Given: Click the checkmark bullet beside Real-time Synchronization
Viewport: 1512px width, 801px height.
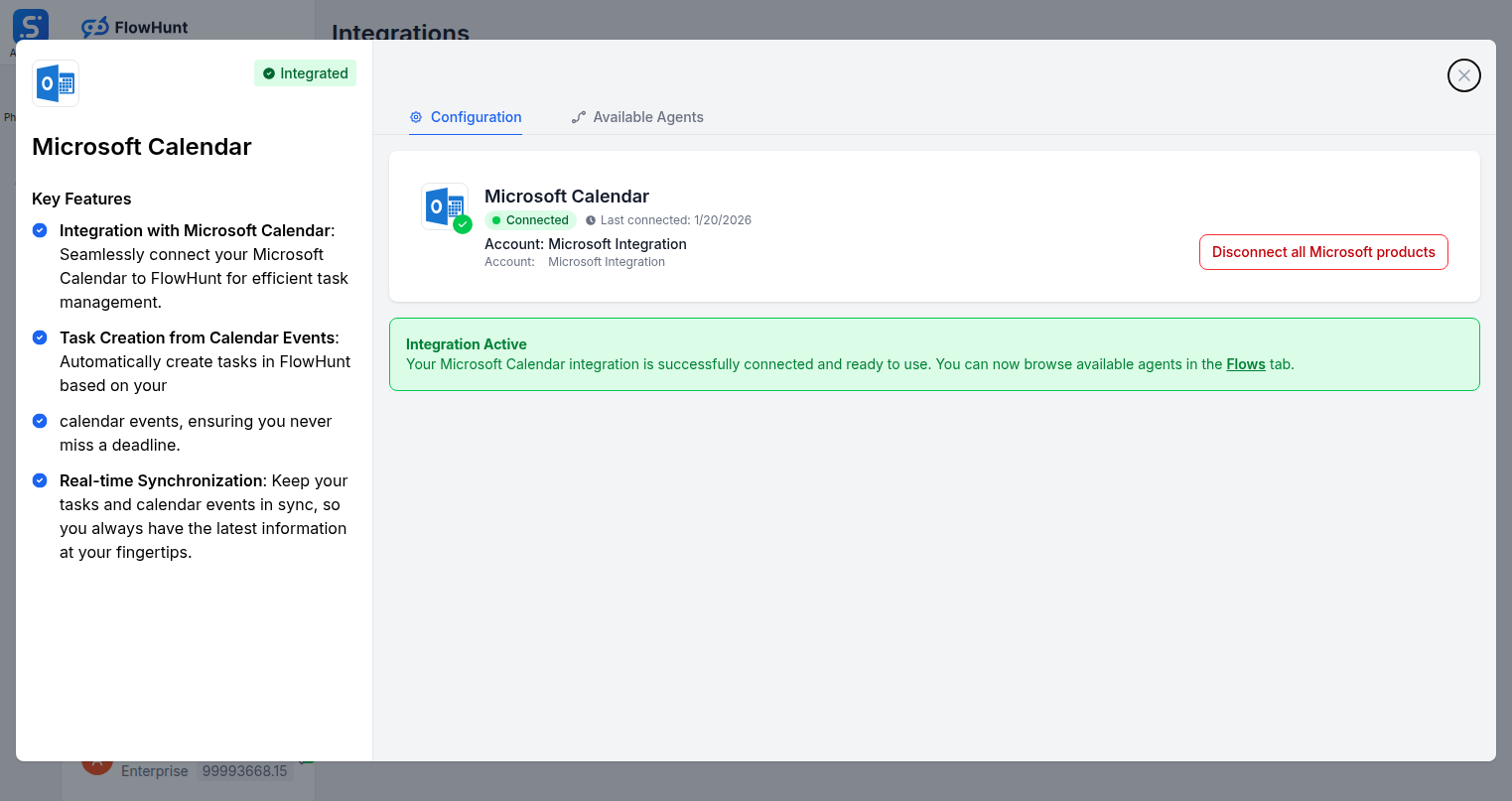Looking at the screenshot, I should (x=40, y=479).
